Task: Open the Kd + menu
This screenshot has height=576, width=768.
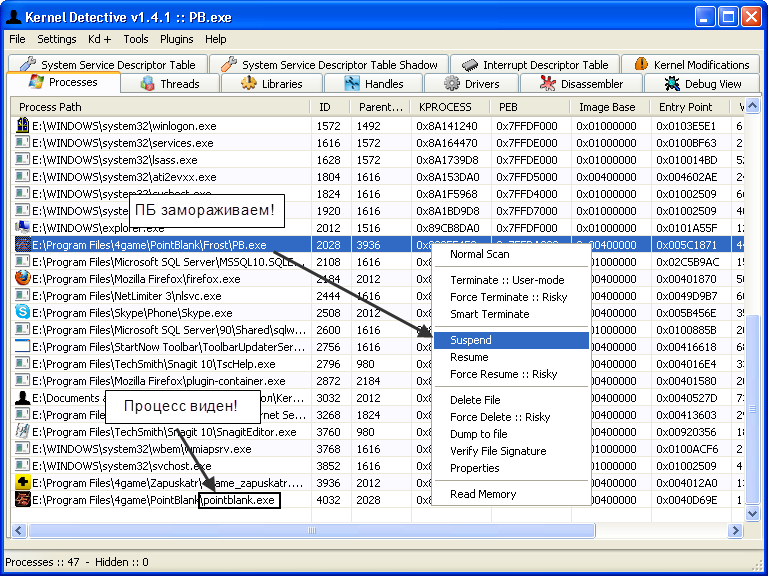Action: click(x=99, y=39)
